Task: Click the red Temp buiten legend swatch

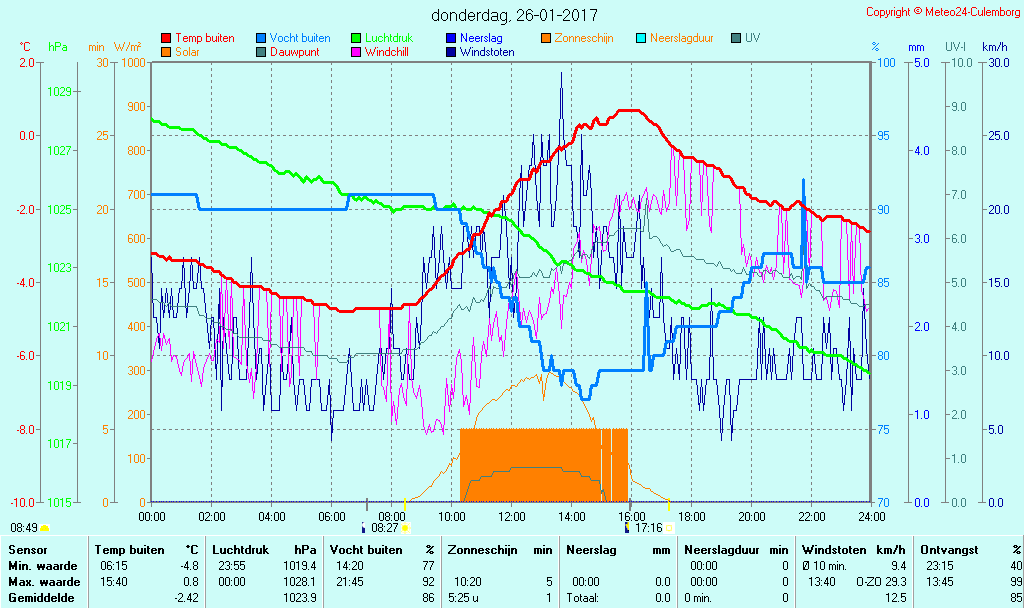Action: coord(166,38)
